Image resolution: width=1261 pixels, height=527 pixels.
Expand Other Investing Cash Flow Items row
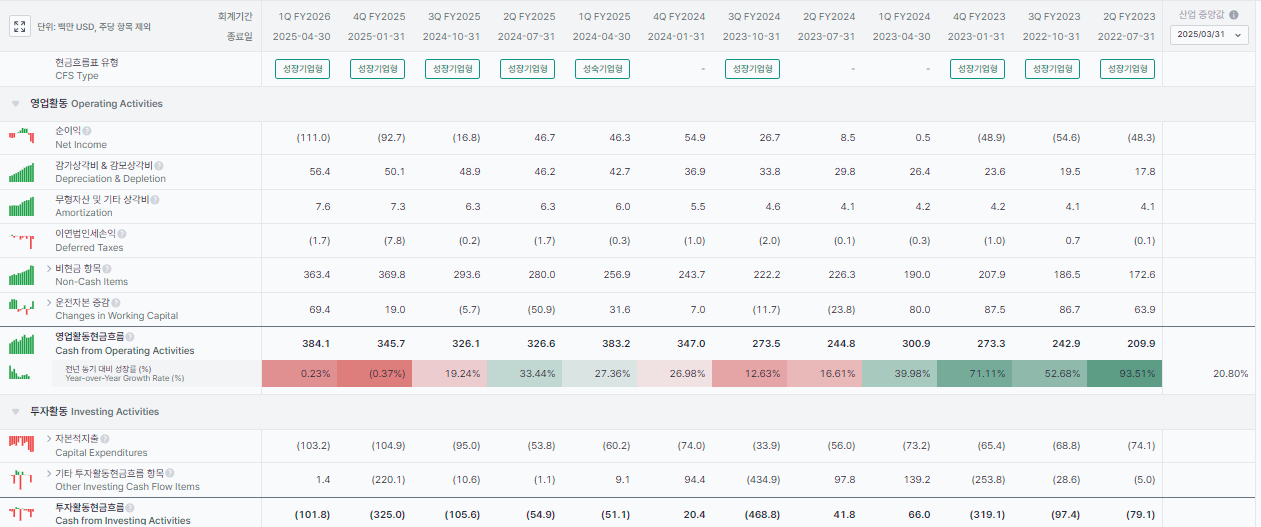coord(49,473)
